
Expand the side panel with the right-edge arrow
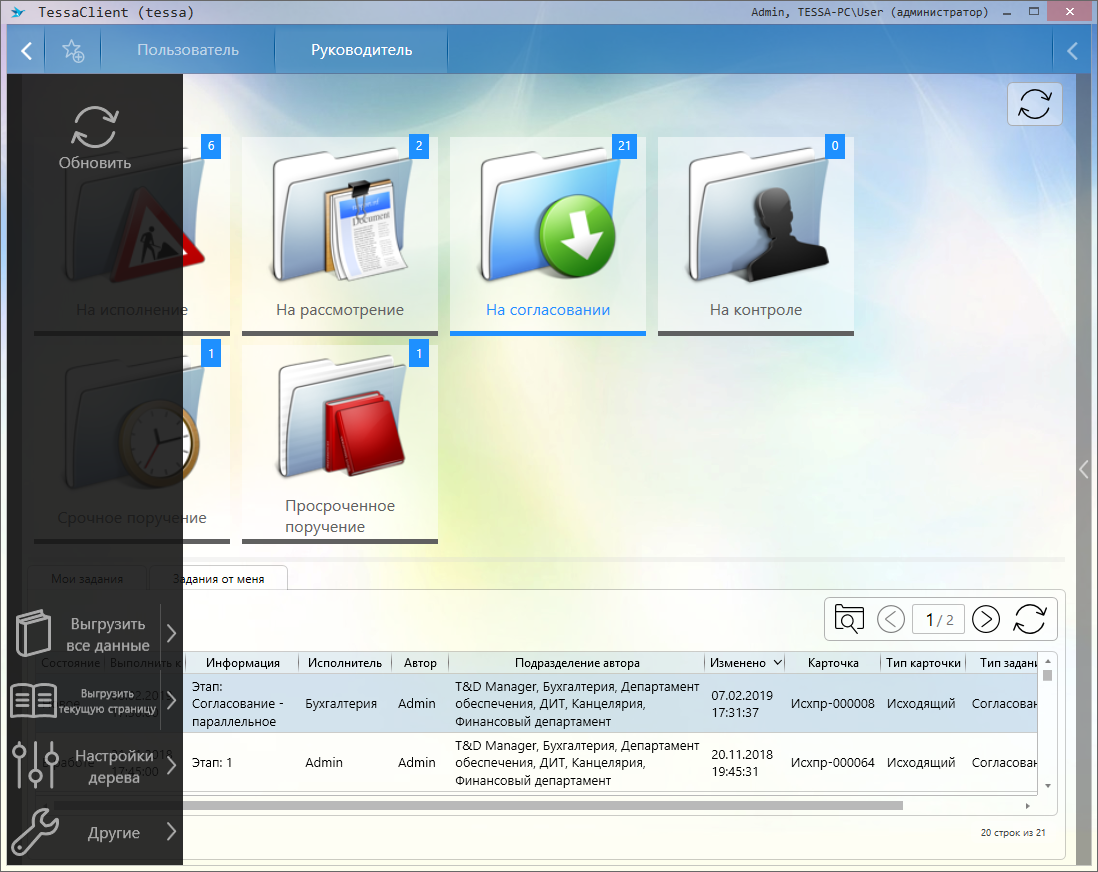pos(1084,469)
